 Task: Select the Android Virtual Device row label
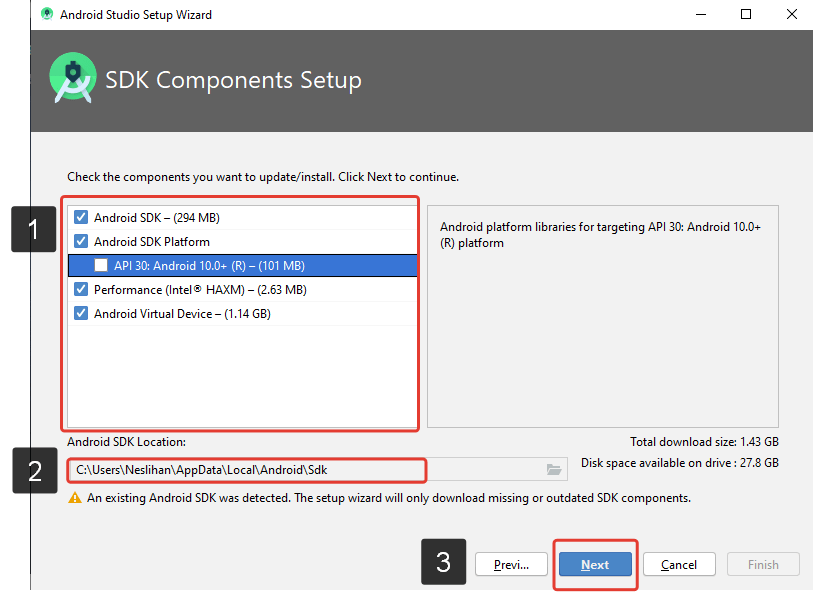[x=182, y=314]
